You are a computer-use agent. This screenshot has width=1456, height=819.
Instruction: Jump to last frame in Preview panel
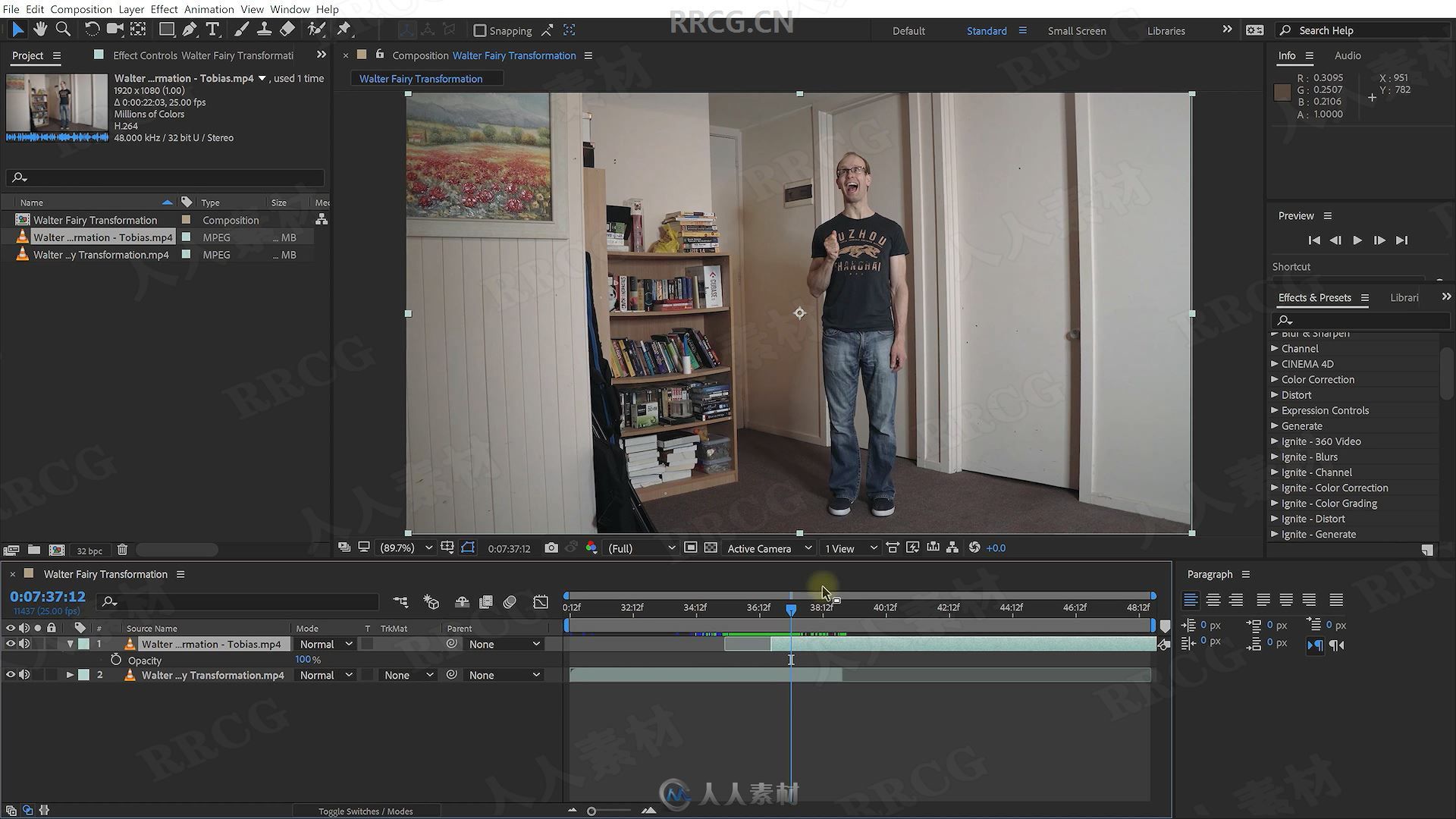pos(1402,240)
